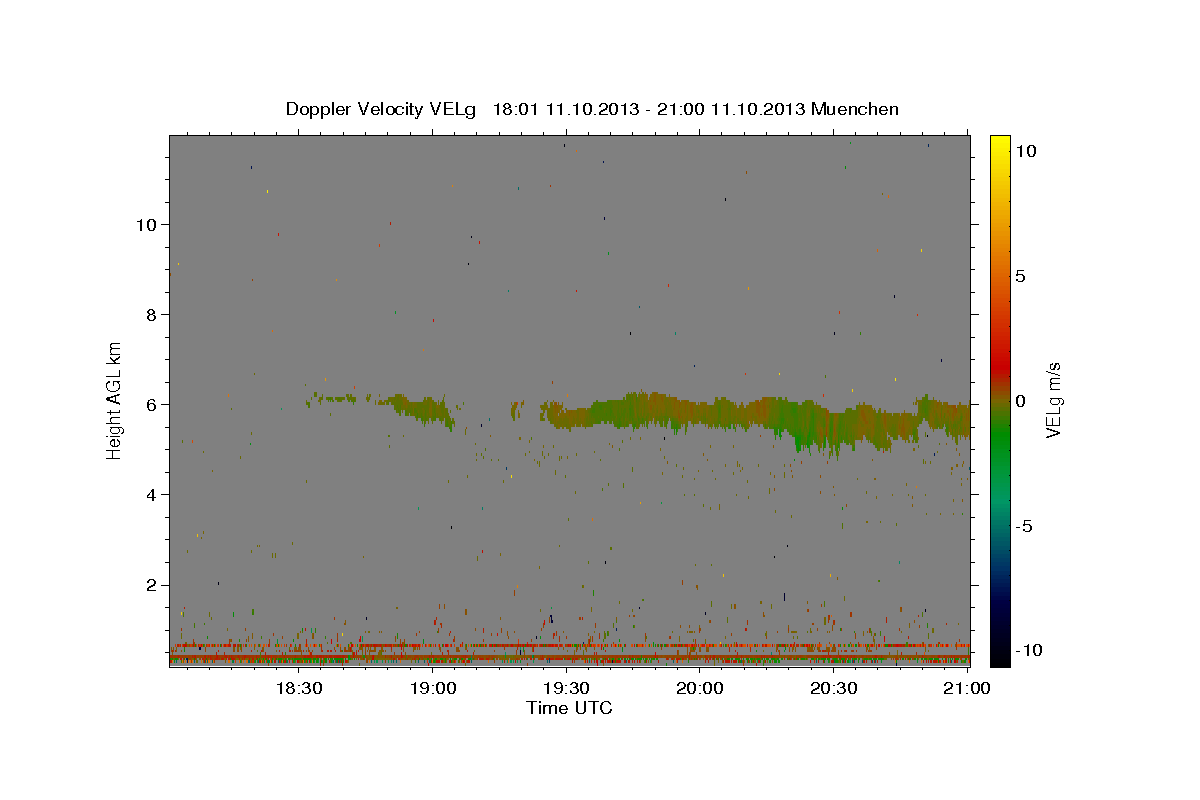Screen dimensions: 1200x800
Task: Click the colorbar label "VELg m/s"
Action: click(1053, 399)
